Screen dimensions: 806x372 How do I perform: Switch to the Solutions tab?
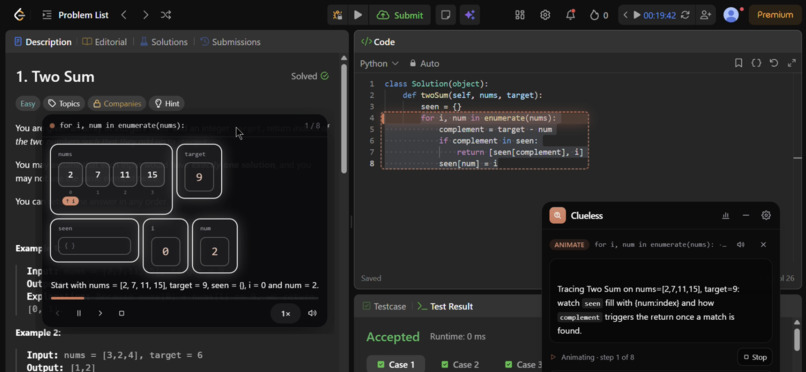coord(163,42)
